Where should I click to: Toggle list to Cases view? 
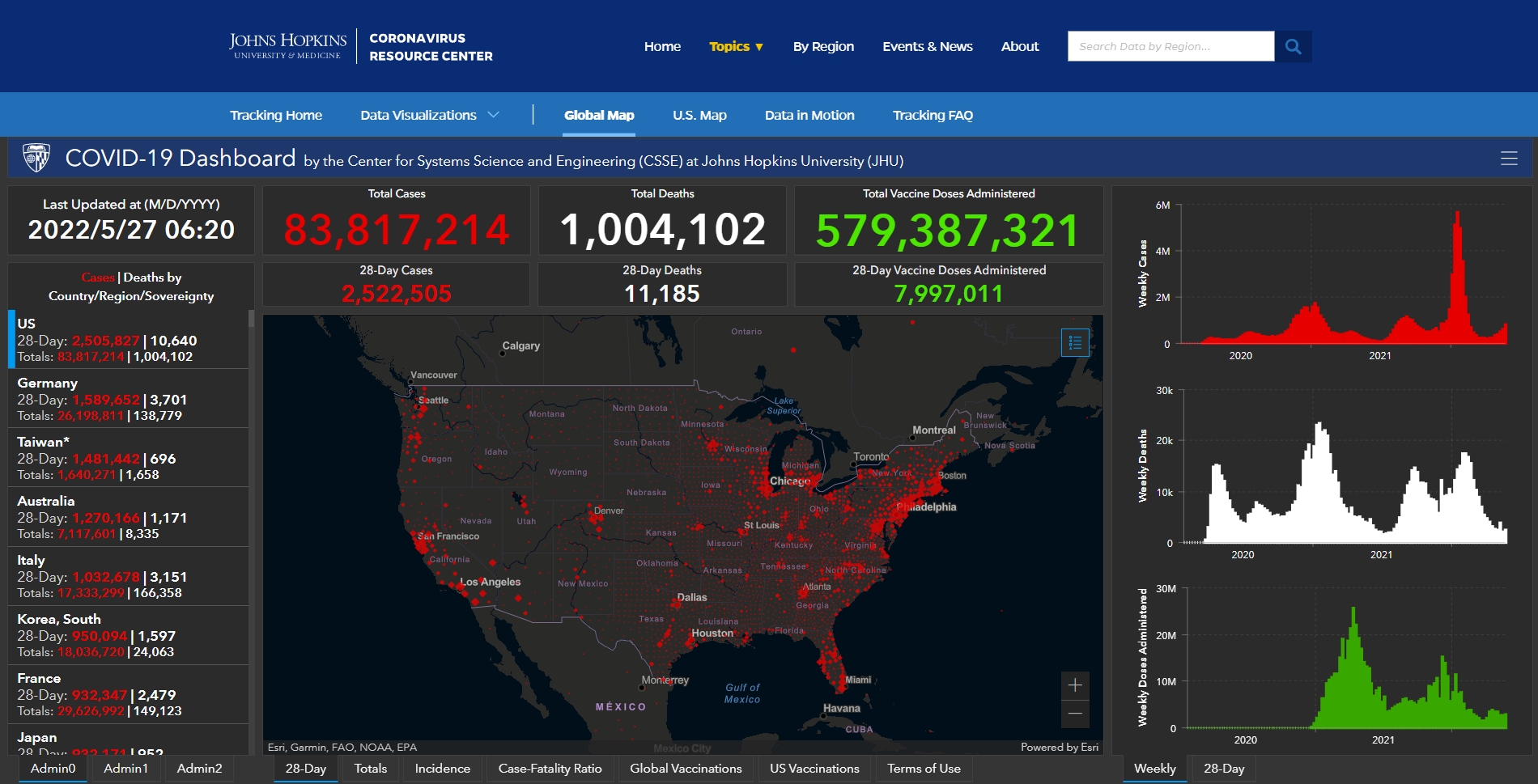(98, 278)
